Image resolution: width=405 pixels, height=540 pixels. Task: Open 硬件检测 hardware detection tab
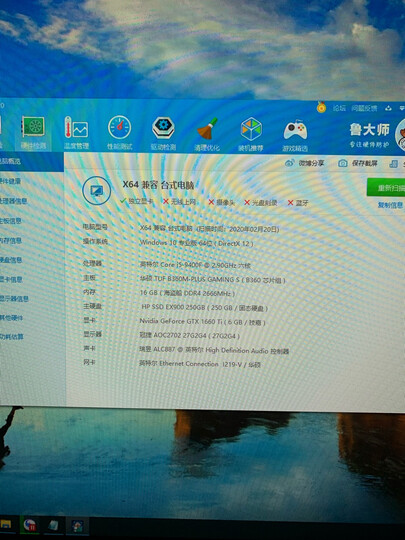coord(33,132)
